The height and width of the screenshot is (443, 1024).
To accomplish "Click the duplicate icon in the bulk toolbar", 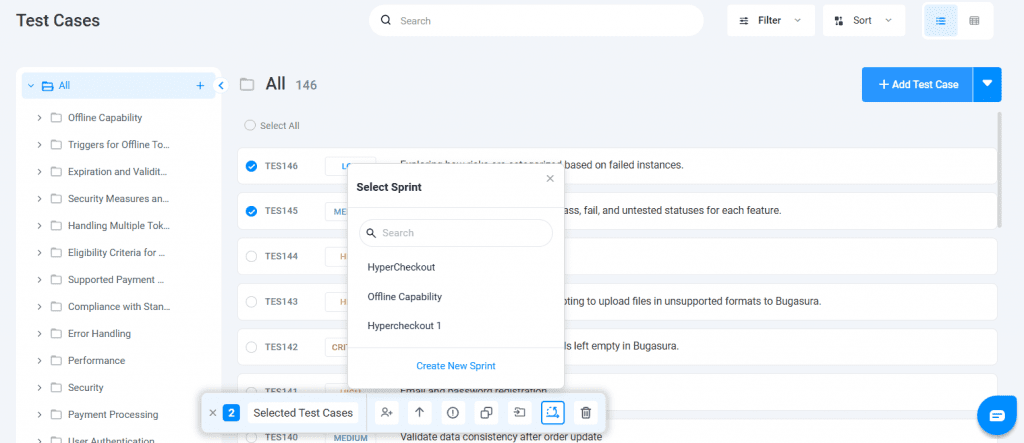I will 486,412.
